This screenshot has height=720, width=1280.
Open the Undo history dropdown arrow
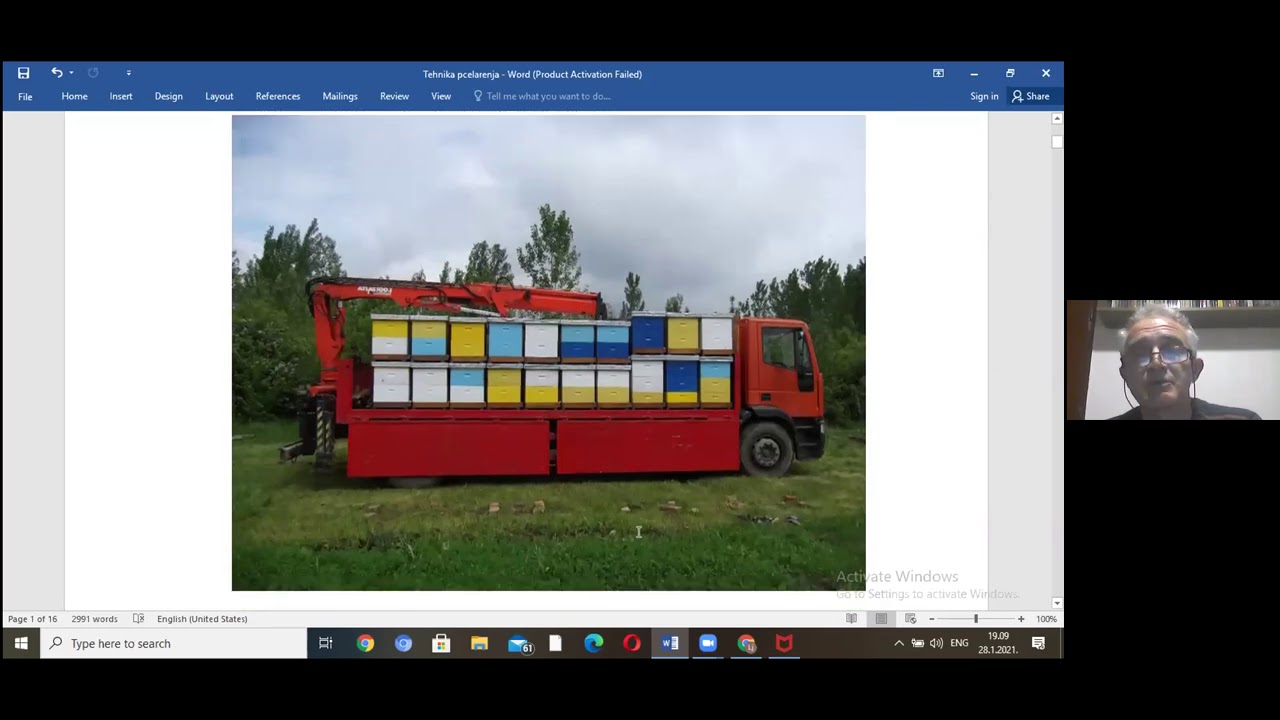(71, 73)
